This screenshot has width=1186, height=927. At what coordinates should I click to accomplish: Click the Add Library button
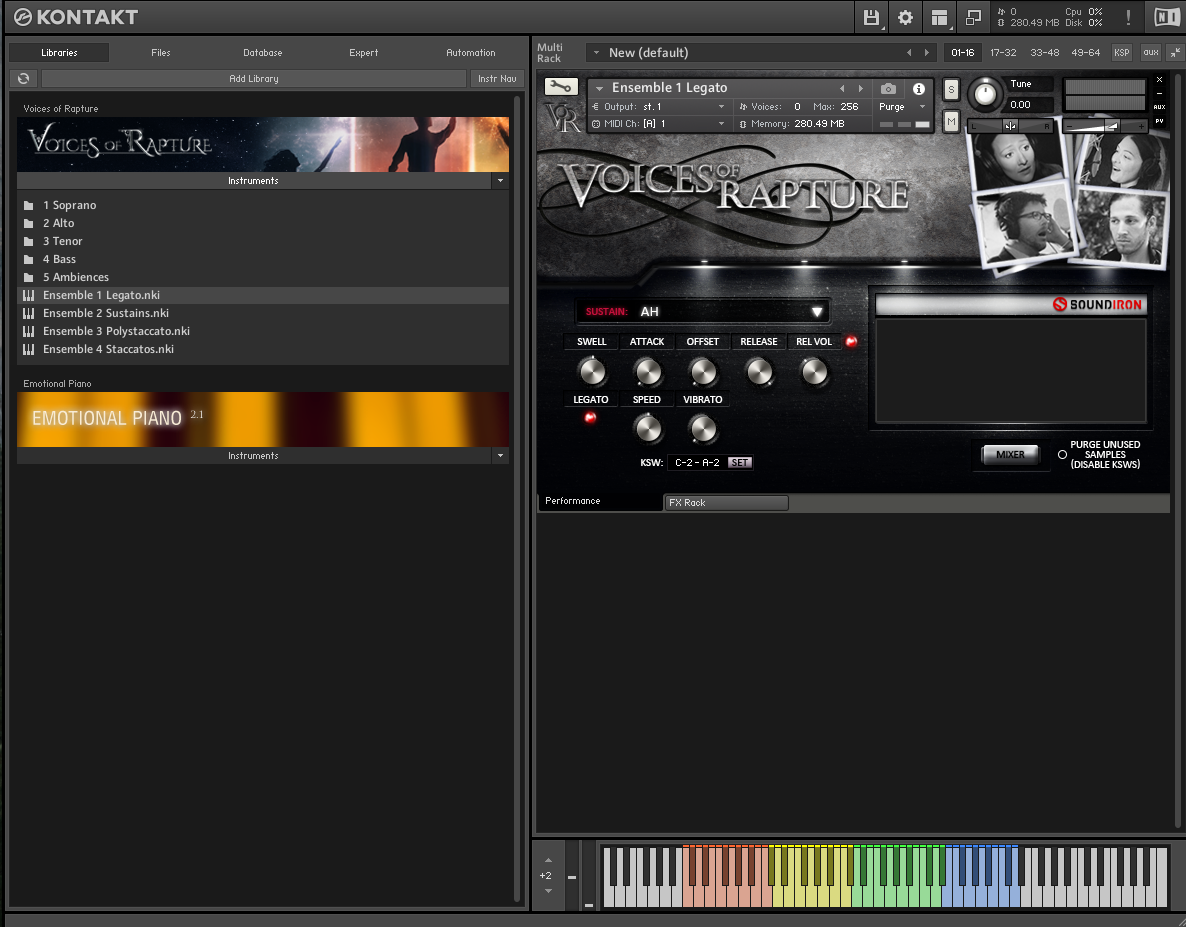pyautogui.click(x=253, y=79)
